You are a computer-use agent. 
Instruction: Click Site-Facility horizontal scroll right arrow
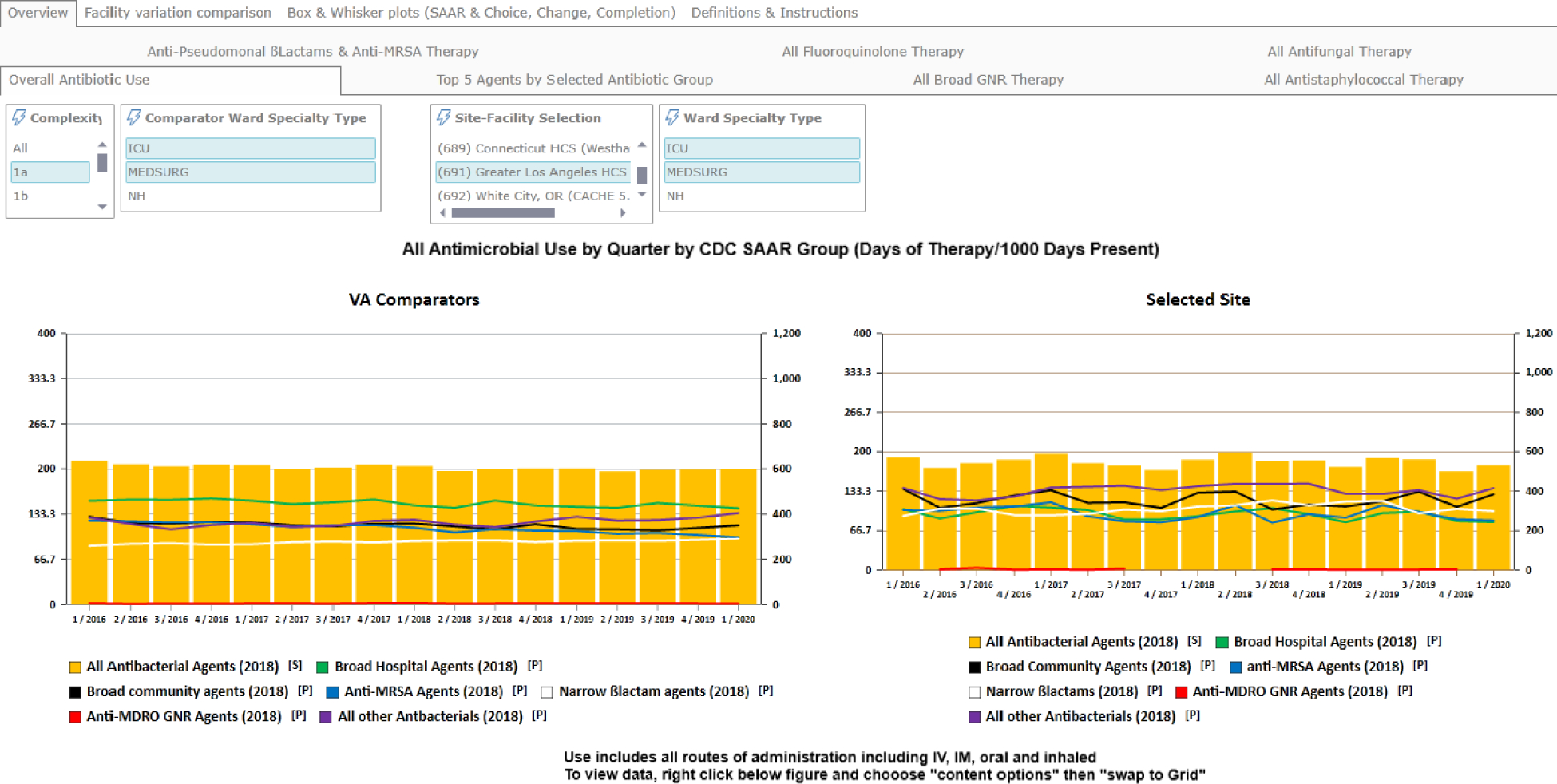tap(623, 213)
